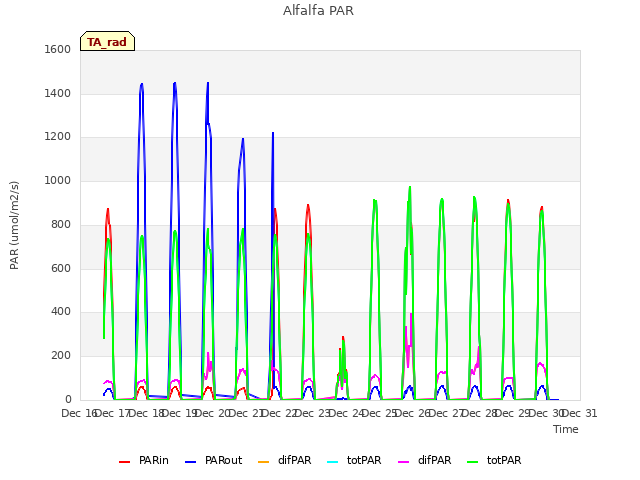
Task: Click the 1000 y-axis tick label
Action: pyautogui.click(x=58, y=180)
